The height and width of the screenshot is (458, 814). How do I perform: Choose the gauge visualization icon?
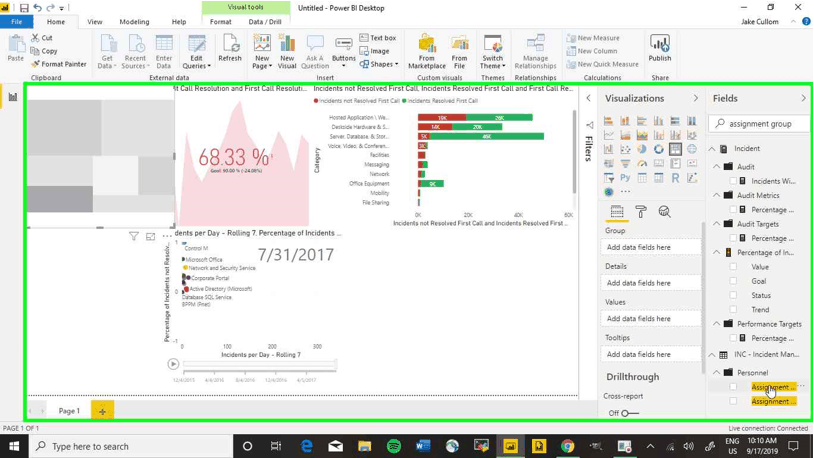(642, 164)
